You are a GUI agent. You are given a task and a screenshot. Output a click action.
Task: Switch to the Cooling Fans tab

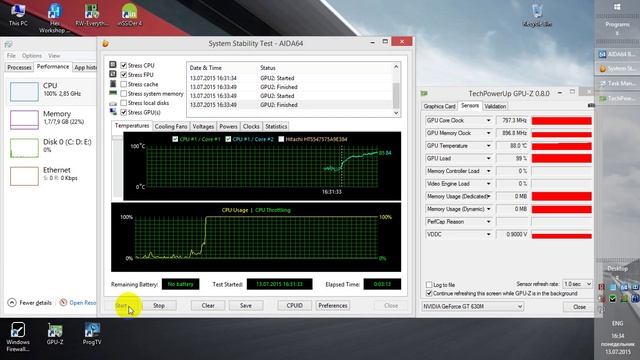click(171, 127)
